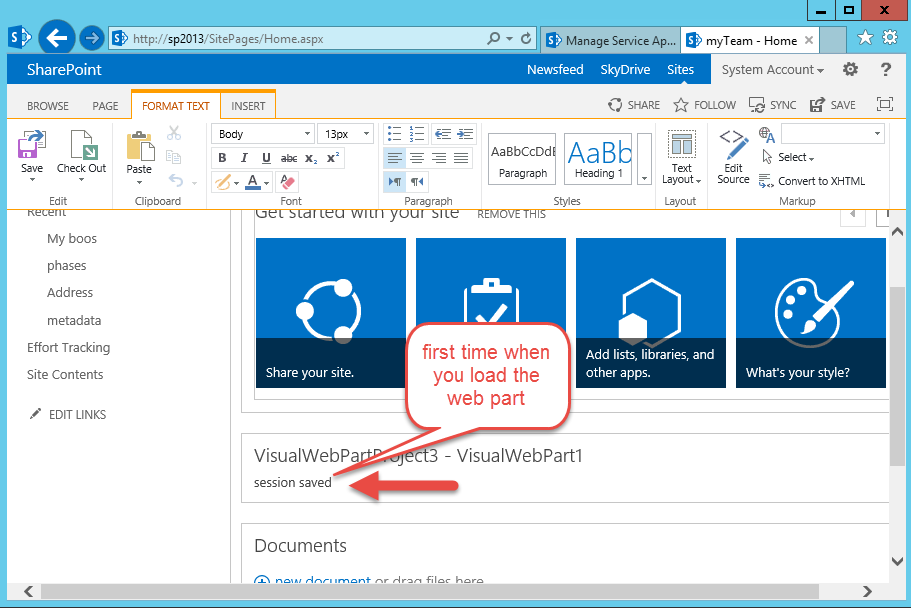Open Sites in the suite bar
The height and width of the screenshot is (608, 911).
680,69
